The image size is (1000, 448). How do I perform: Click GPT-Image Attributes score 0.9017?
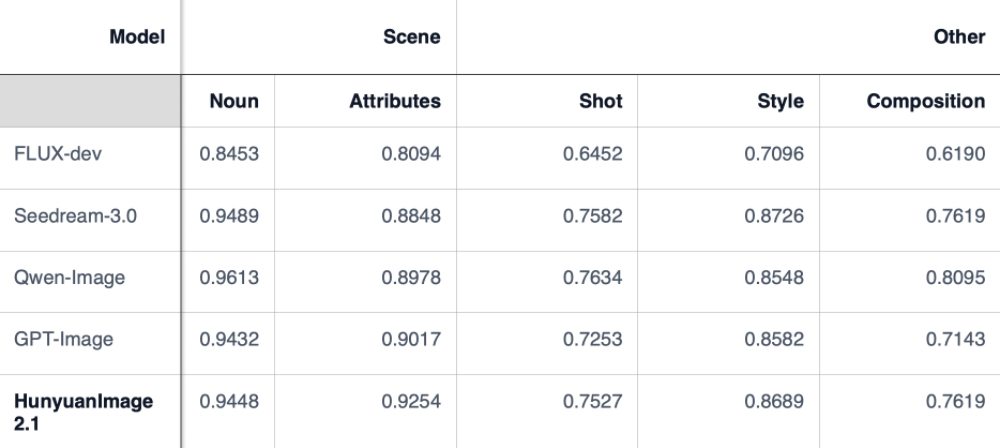coord(410,339)
